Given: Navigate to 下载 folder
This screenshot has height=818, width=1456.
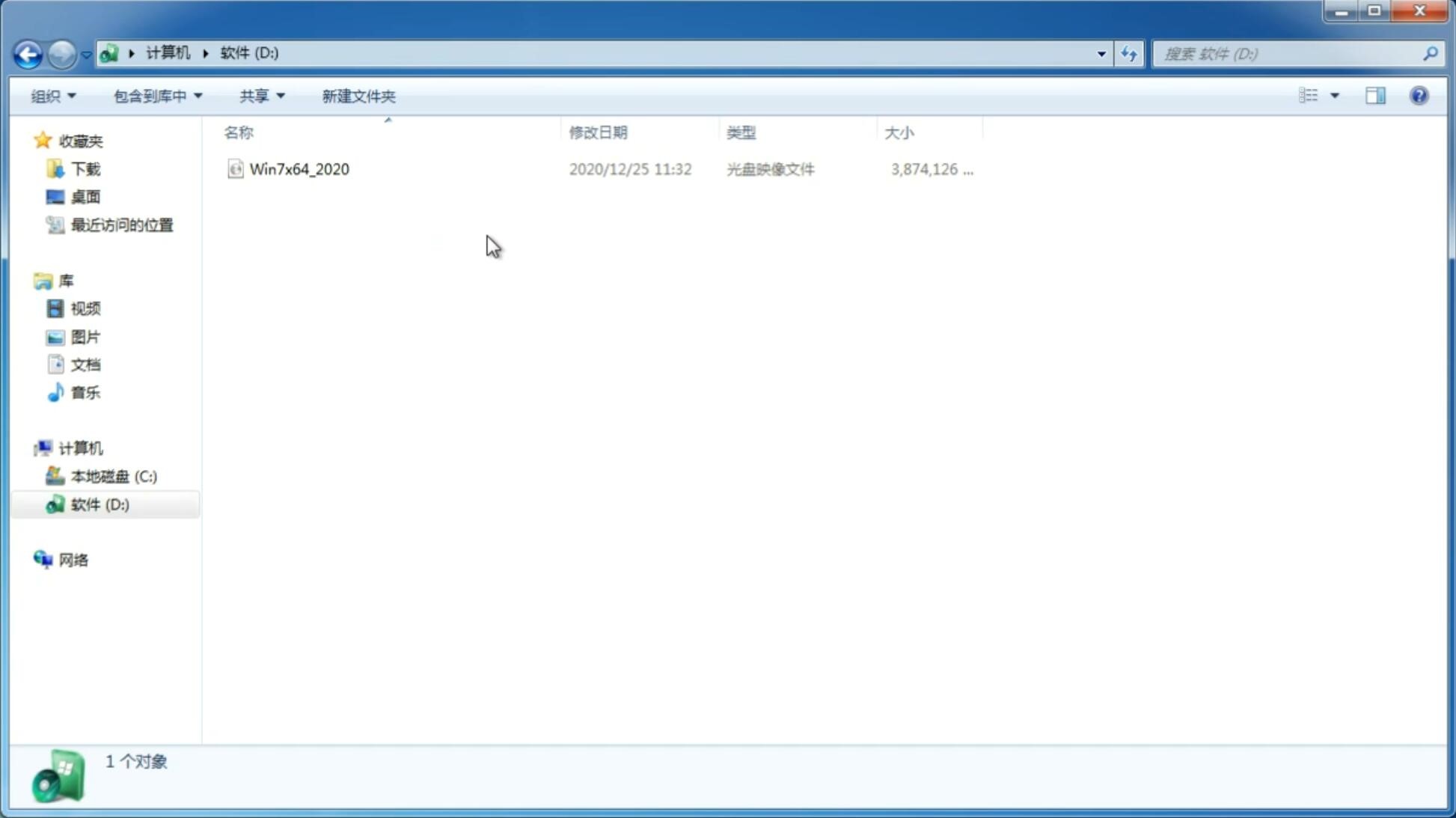Looking at the screenshot, I should [x=84, y=168].
